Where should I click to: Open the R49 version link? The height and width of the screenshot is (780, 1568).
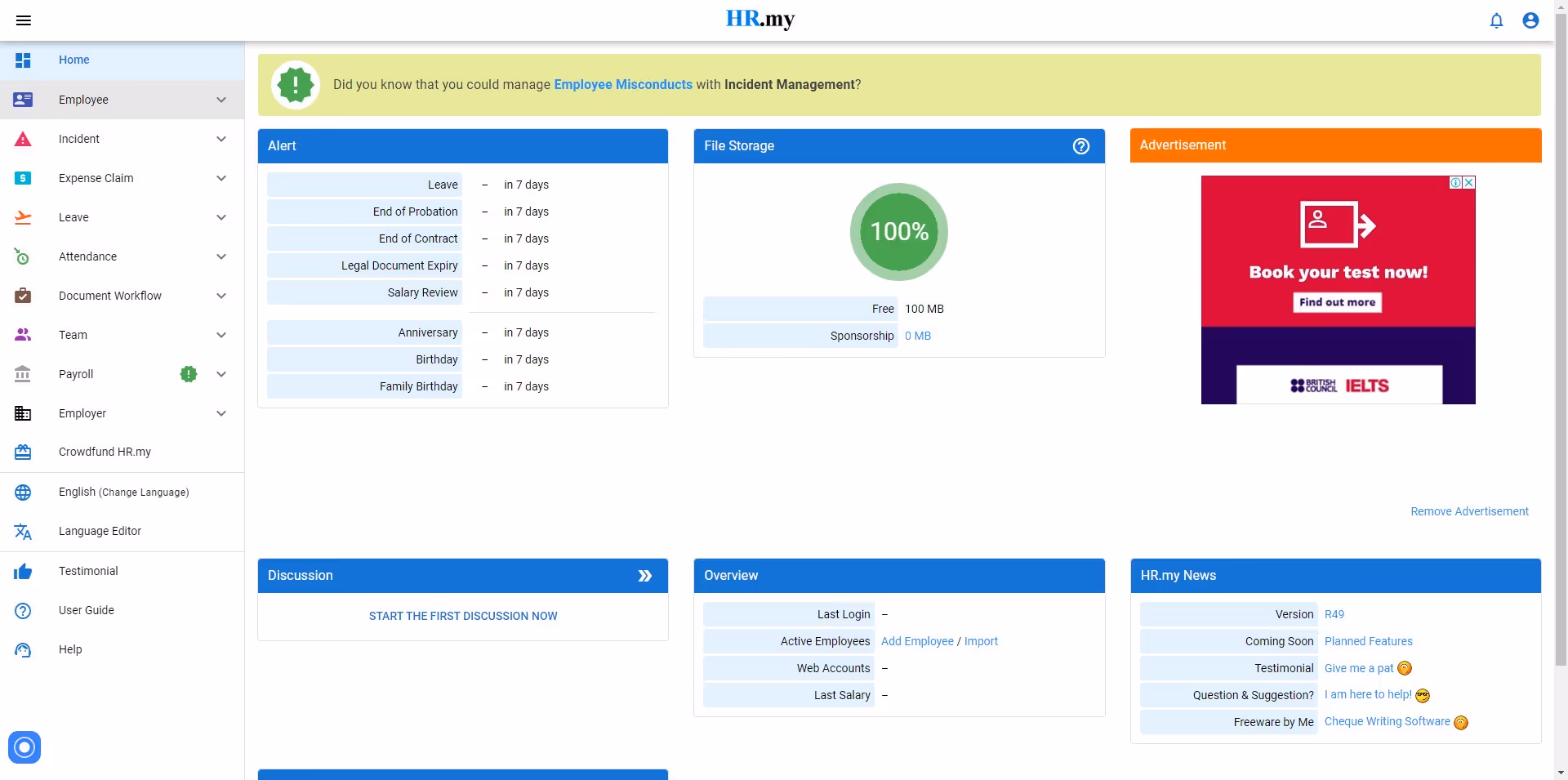pyautogui.click(x=1334, y=614)
